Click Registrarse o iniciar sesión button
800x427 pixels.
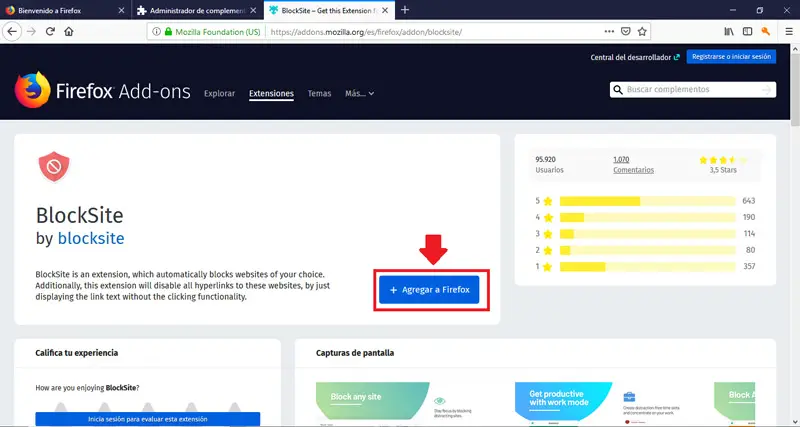coord(731,57)
